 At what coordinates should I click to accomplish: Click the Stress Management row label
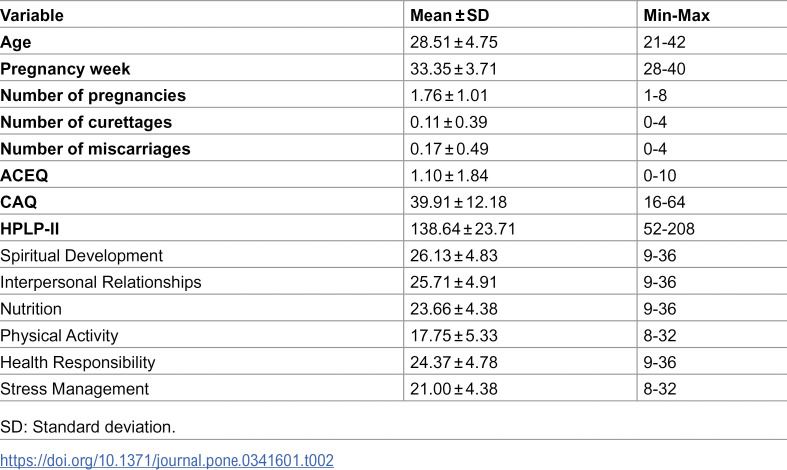(74, 389)
